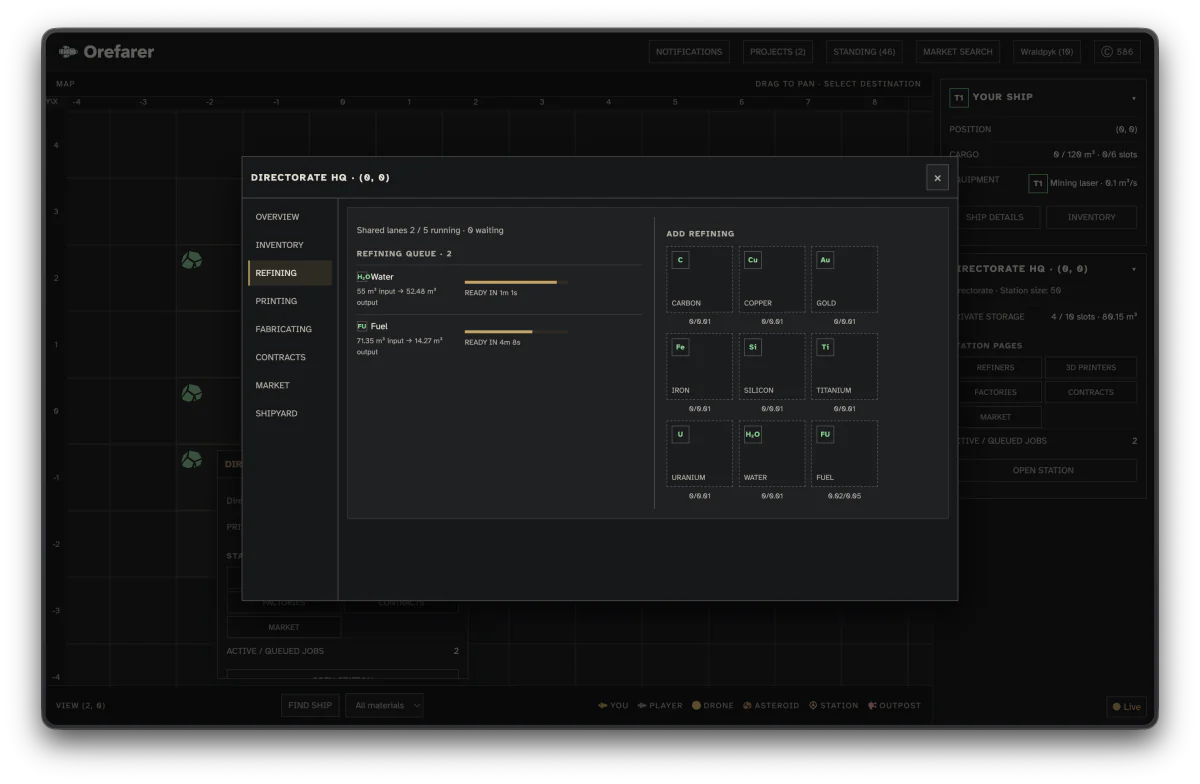Click the "READY IN 1m 1s" text

coord(491,293)
